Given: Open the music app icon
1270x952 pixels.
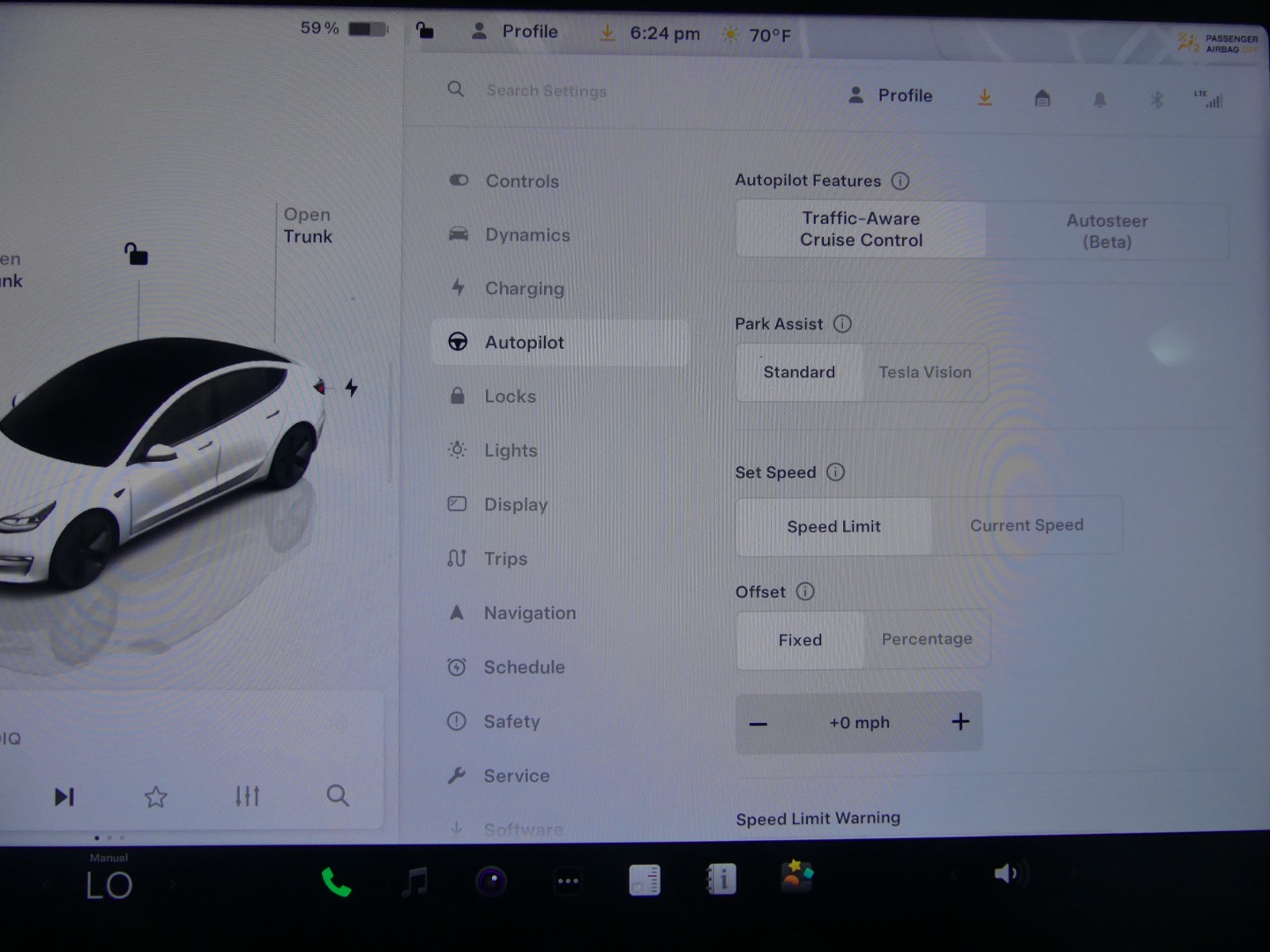Looking at the screenshot, I should click(415, 881).
